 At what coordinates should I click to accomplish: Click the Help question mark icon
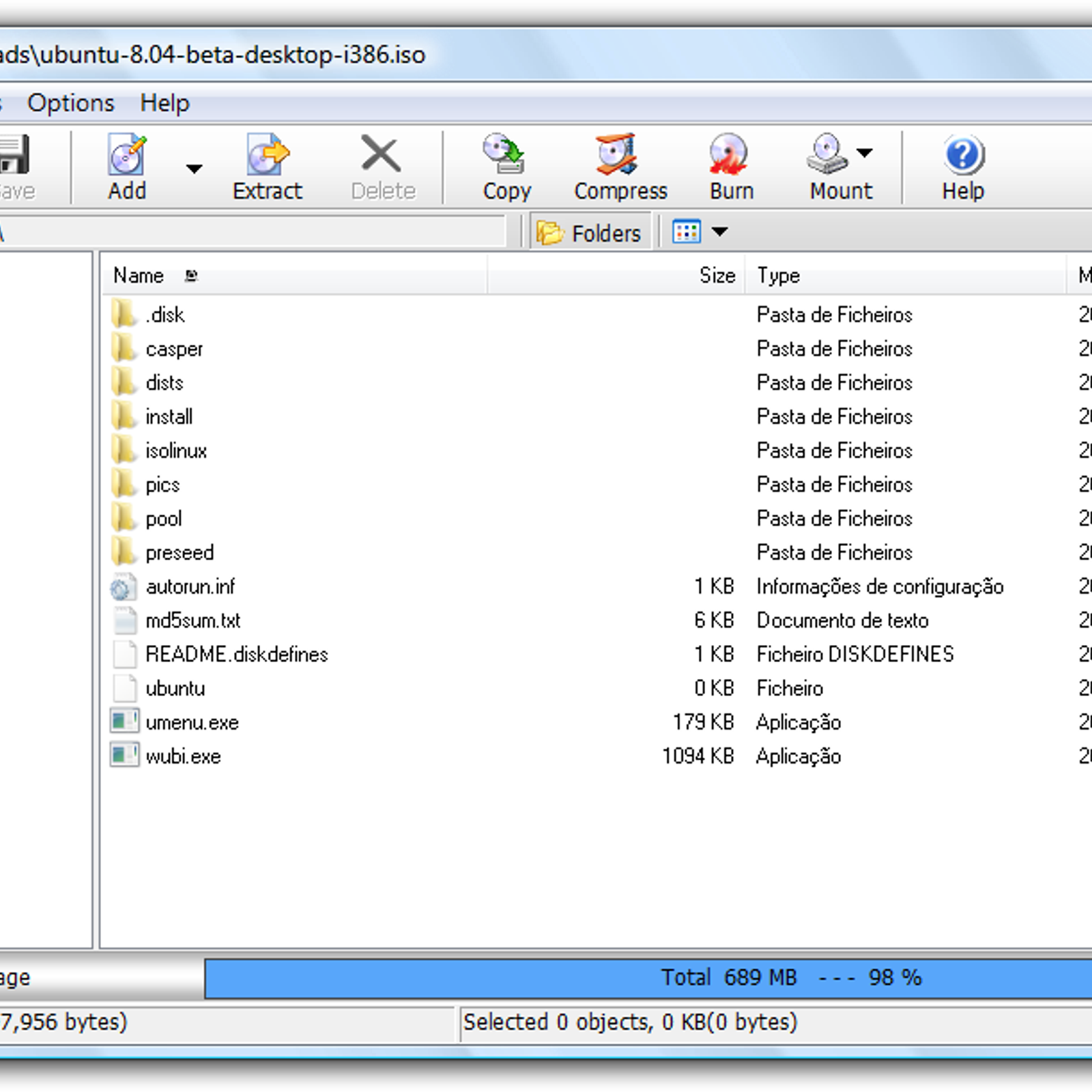click(x=964, y=155)
